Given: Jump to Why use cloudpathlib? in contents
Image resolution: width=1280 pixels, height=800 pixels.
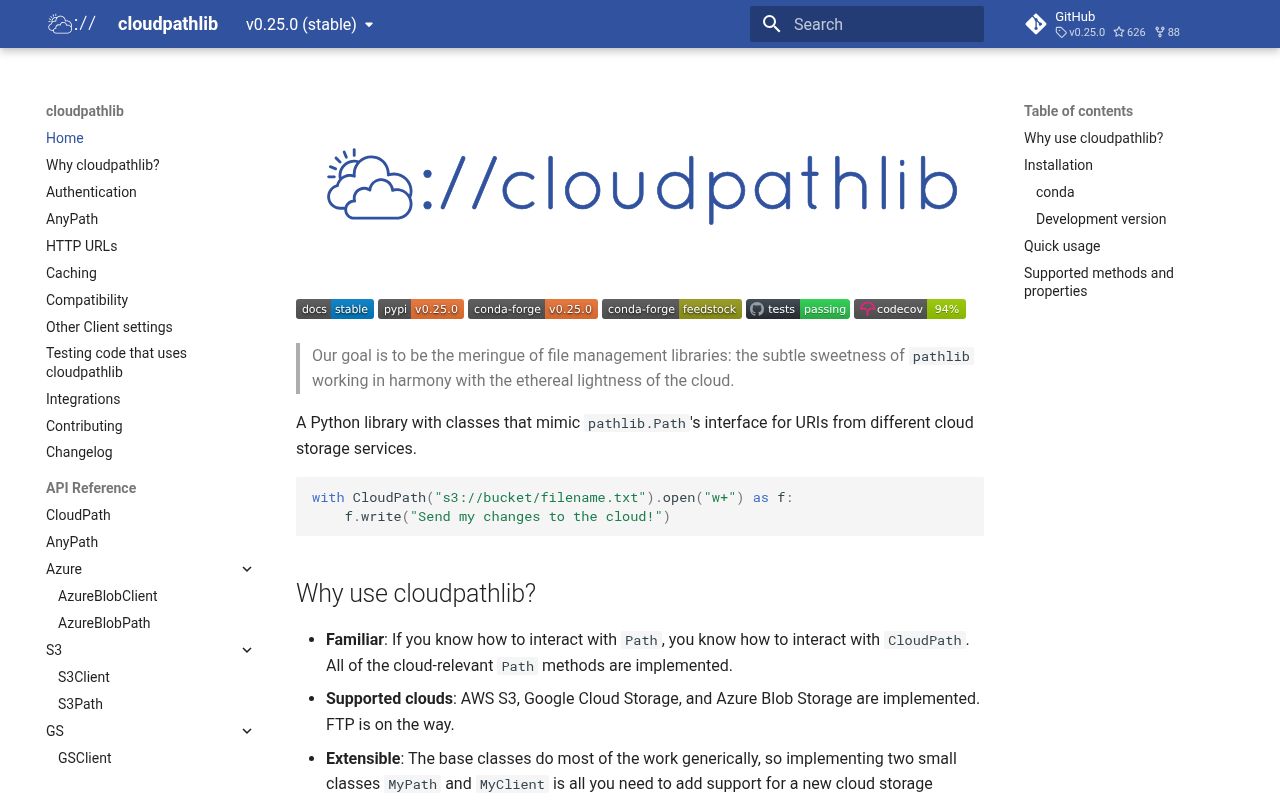Looking at the screenshot, I should click(x=1093, y=138).
